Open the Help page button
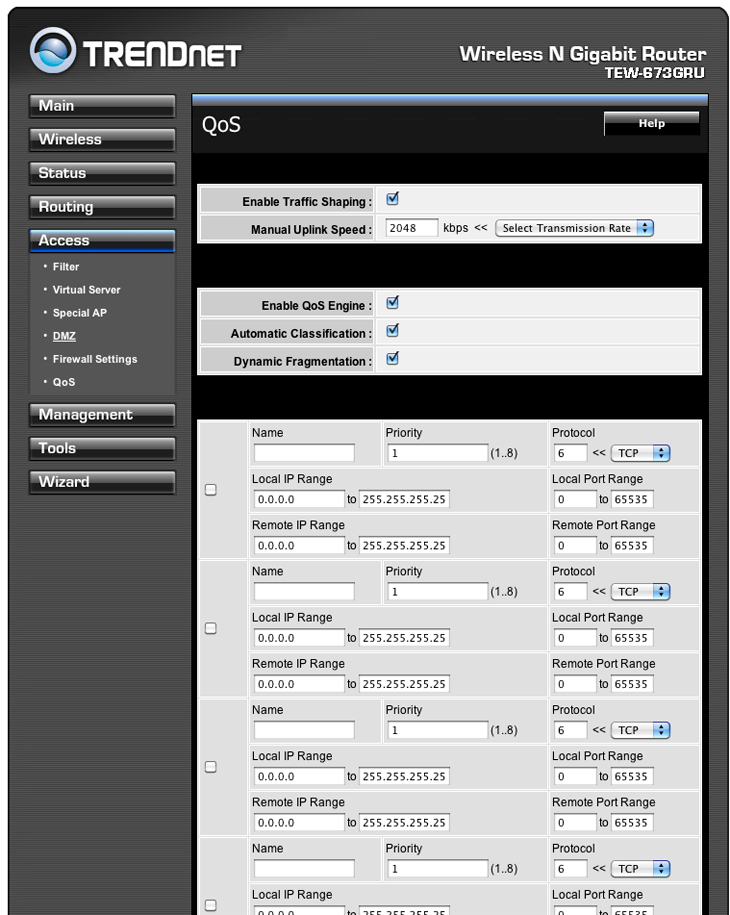 651,124
